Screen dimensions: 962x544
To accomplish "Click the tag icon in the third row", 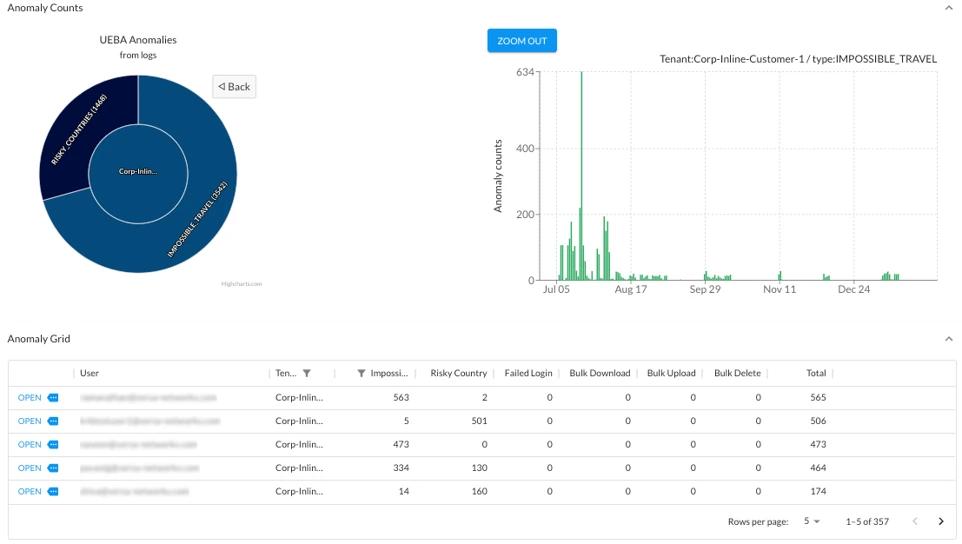I will (53, 445).
